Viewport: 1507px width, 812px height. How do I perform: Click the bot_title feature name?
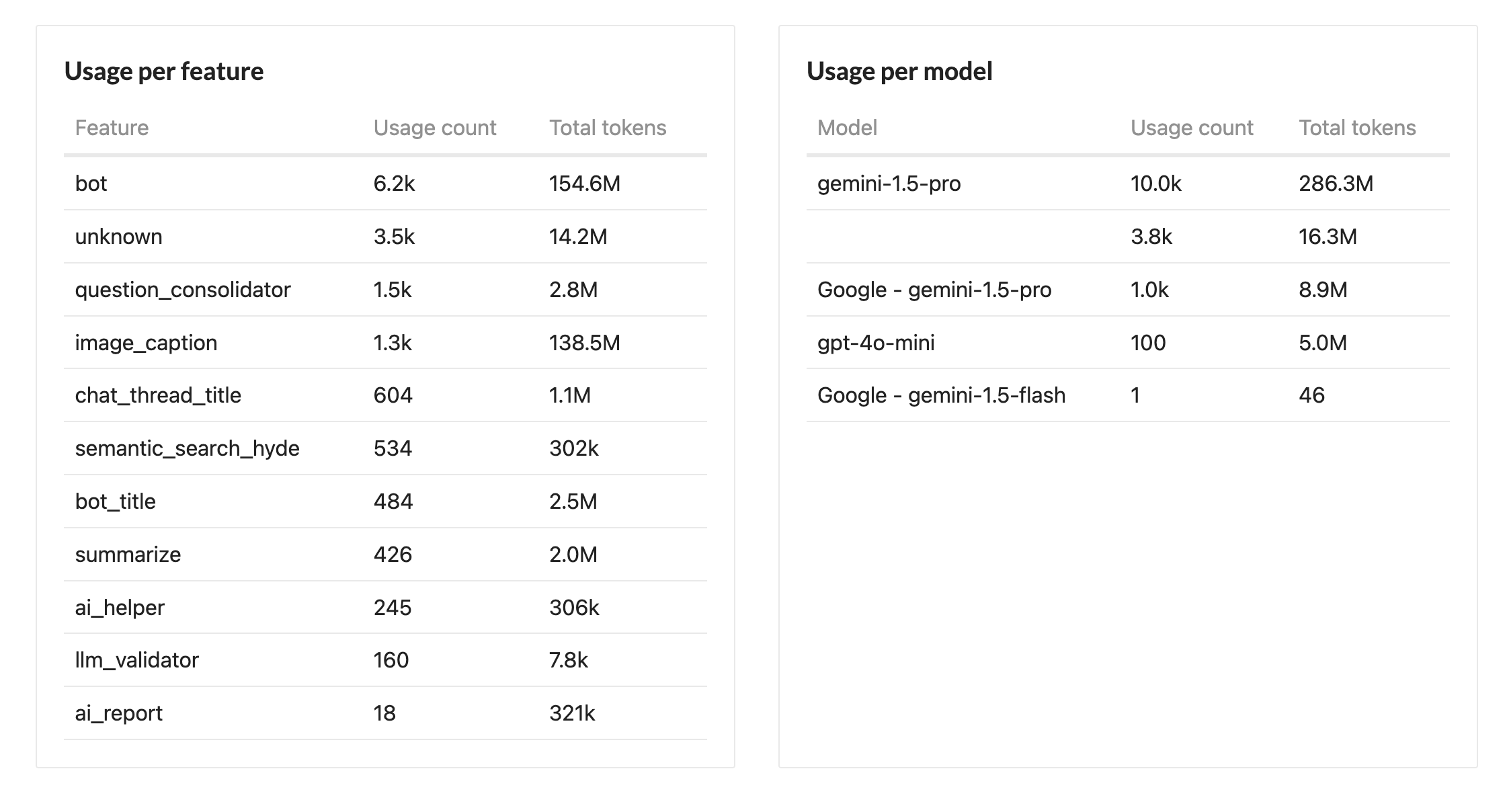pyautogui.click(x=115, y=501)
